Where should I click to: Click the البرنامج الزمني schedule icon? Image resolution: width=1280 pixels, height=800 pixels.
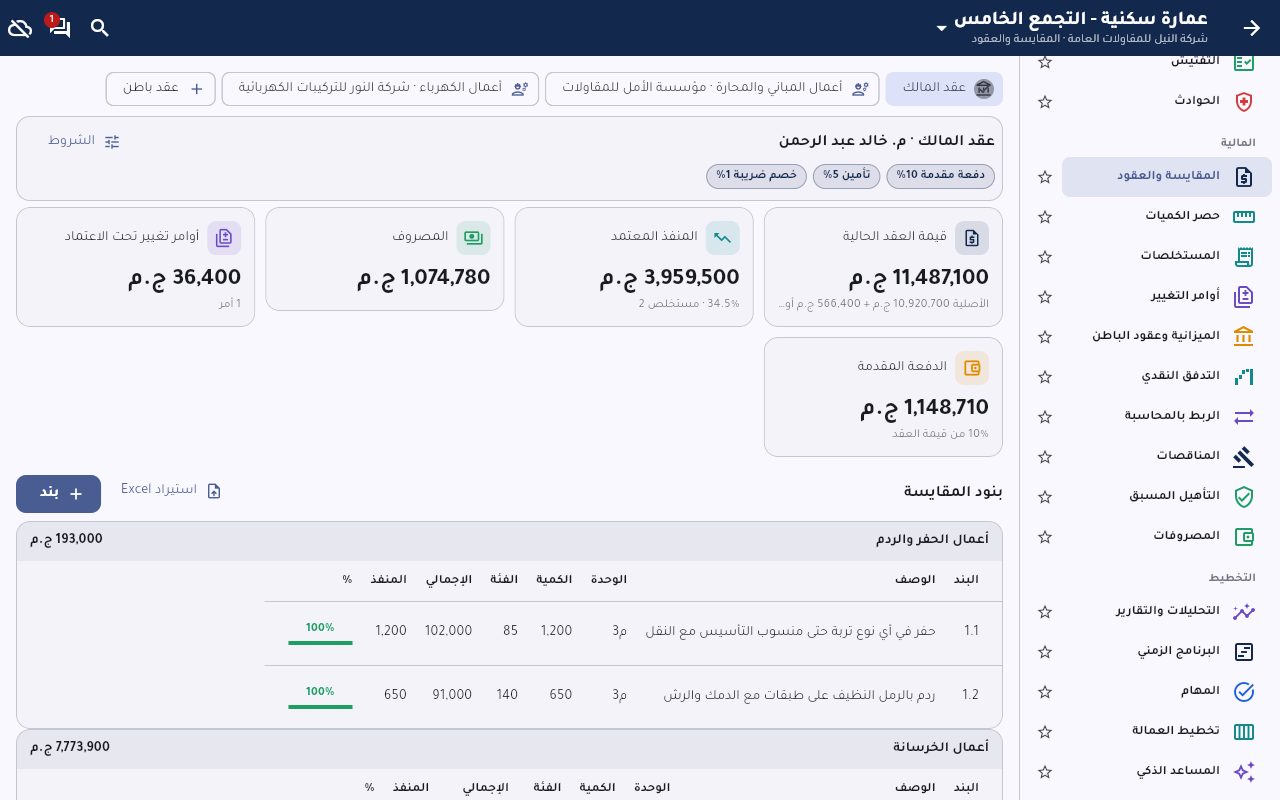pyautogui.click(x=1243, y=651)
